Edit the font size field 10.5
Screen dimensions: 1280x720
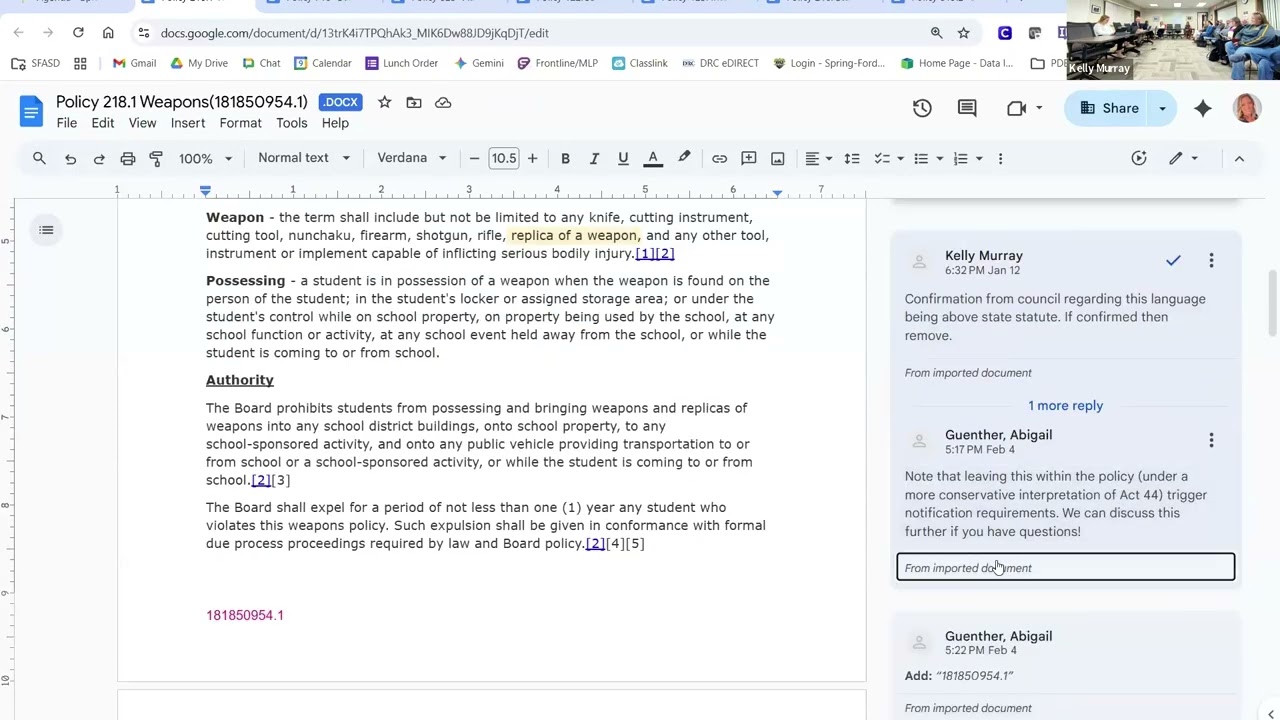pyautogui.click(x=504, y=158)
